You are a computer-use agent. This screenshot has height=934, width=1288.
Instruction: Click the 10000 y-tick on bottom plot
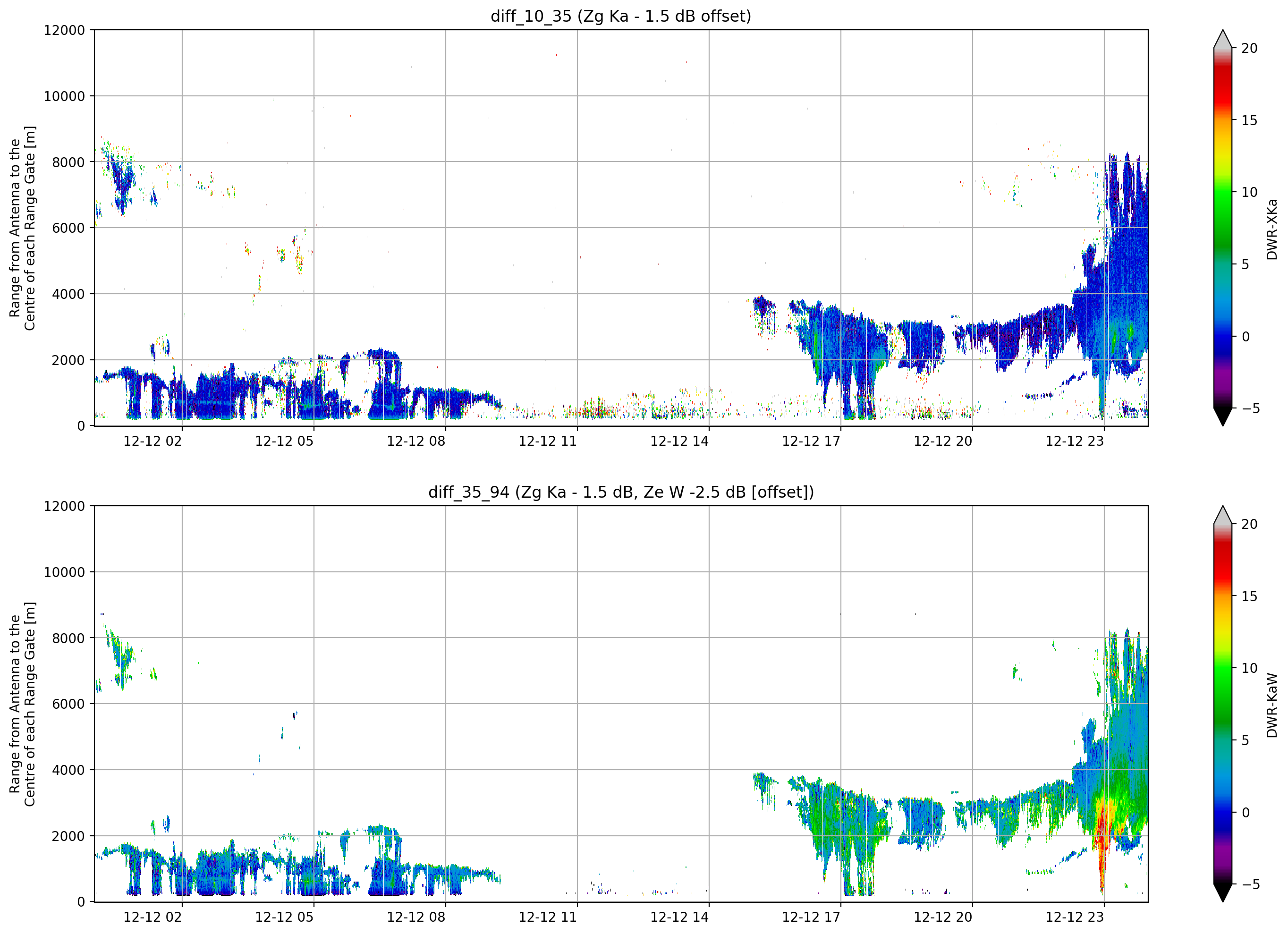click(64, 573)
